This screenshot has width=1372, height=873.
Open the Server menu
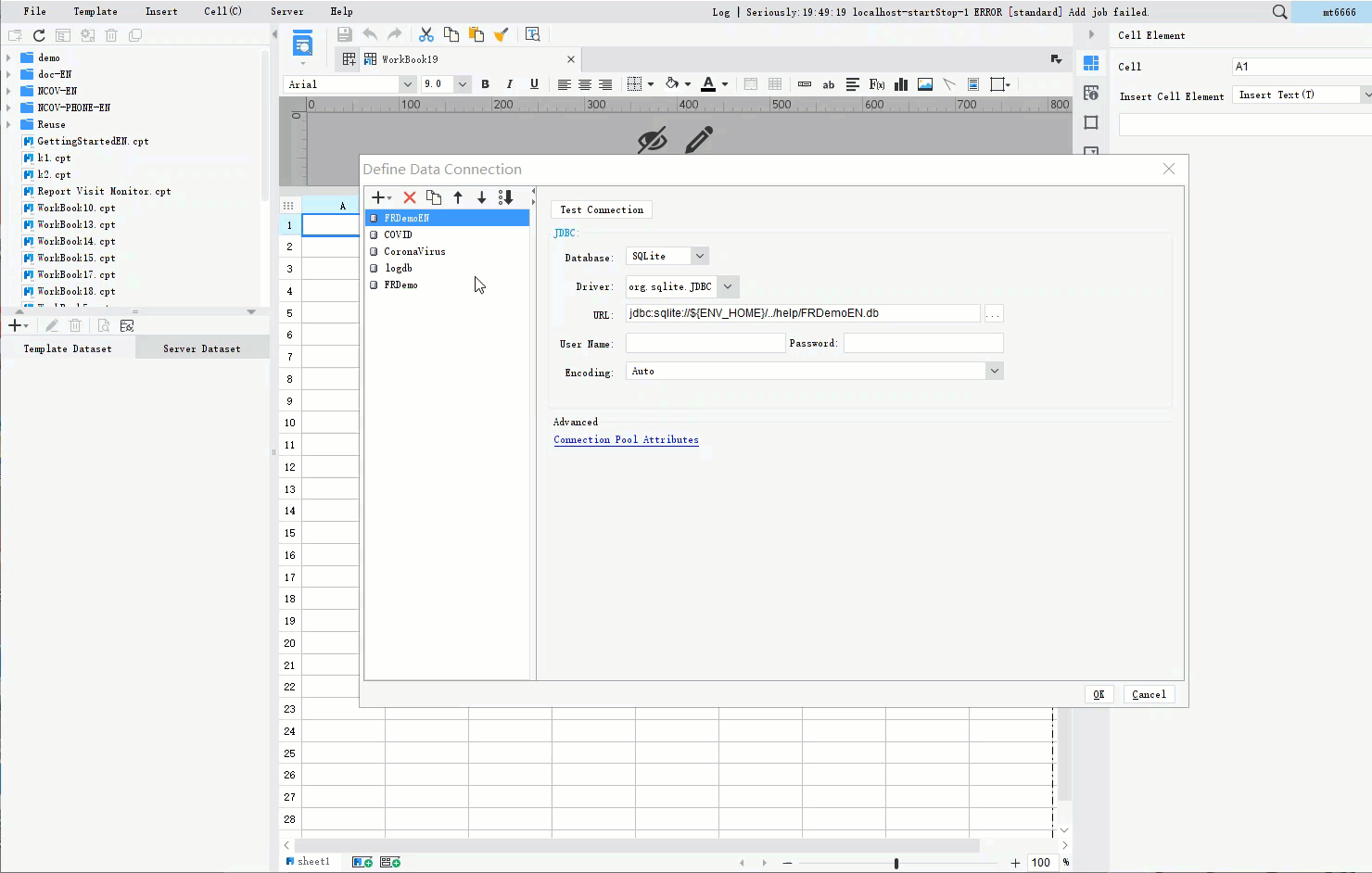click(286, 11)
